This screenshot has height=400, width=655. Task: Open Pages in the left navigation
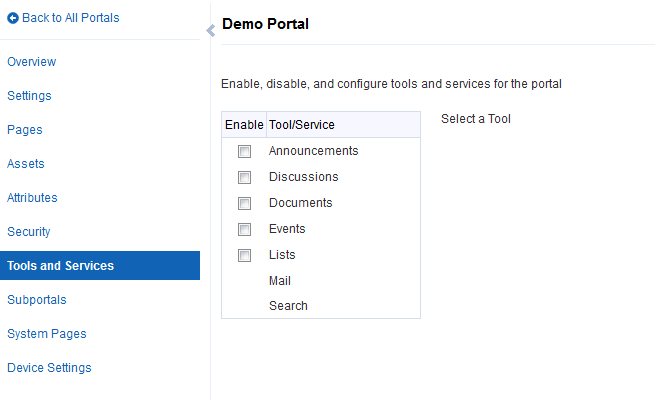tap(25, 130)
